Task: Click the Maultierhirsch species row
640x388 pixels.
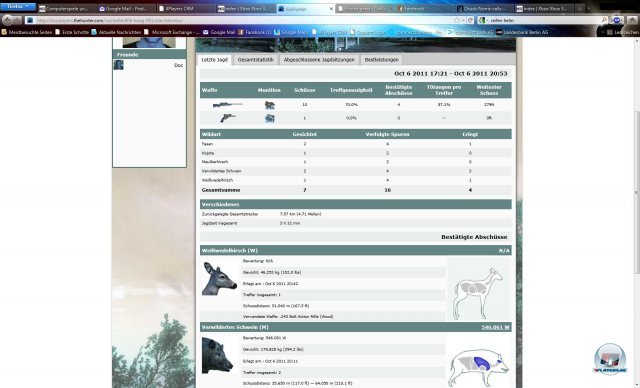Action: click(356, 162)
